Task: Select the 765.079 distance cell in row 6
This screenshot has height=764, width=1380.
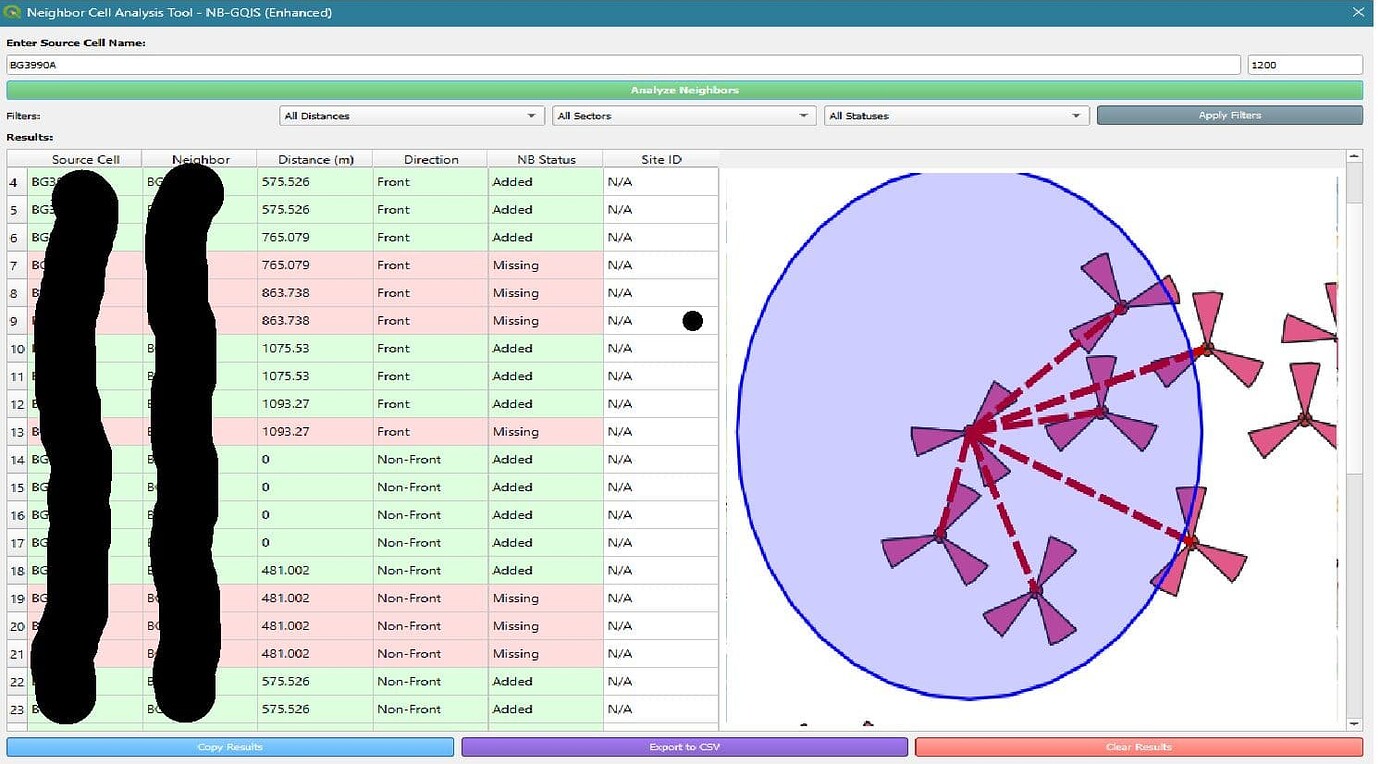Action: pos(315,238)
